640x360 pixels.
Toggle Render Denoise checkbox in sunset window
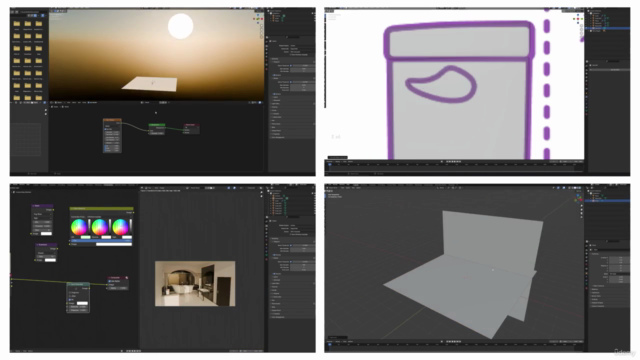tap(274, 94)
